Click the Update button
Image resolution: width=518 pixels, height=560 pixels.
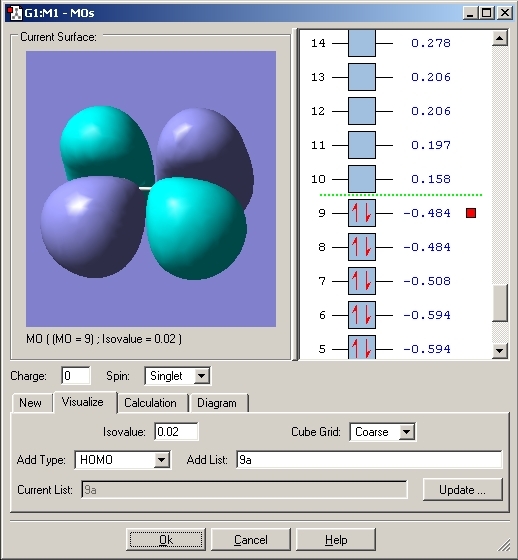463,490
